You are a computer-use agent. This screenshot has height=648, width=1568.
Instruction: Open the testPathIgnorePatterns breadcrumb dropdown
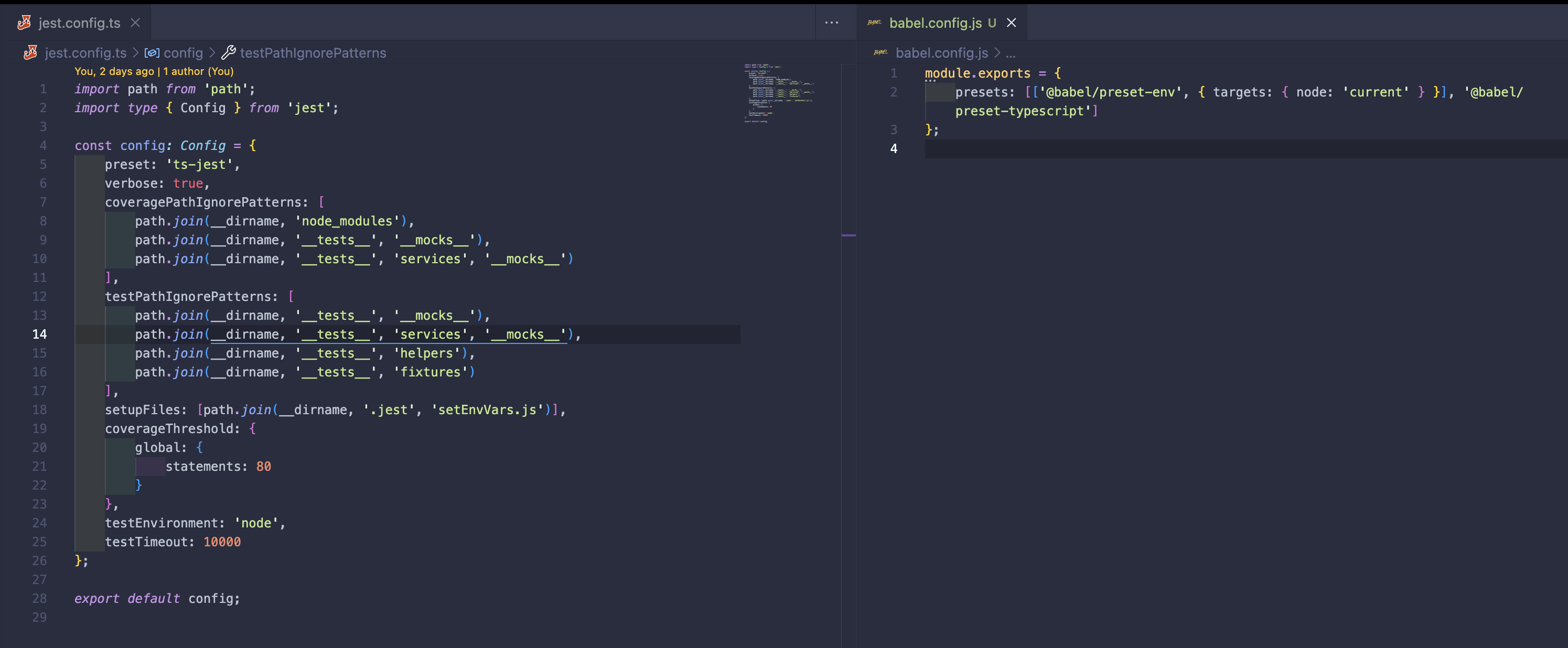click(x=313, y=53)
